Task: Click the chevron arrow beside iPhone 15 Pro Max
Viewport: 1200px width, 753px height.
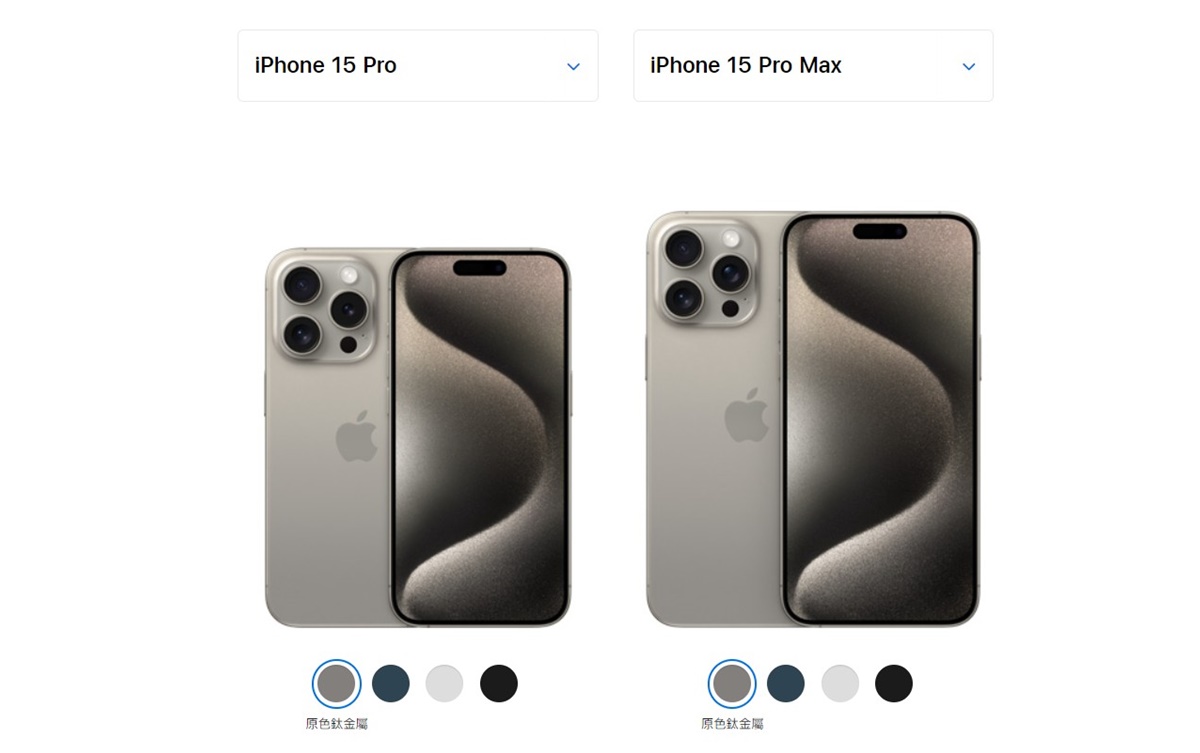Action: coord(968,67)
